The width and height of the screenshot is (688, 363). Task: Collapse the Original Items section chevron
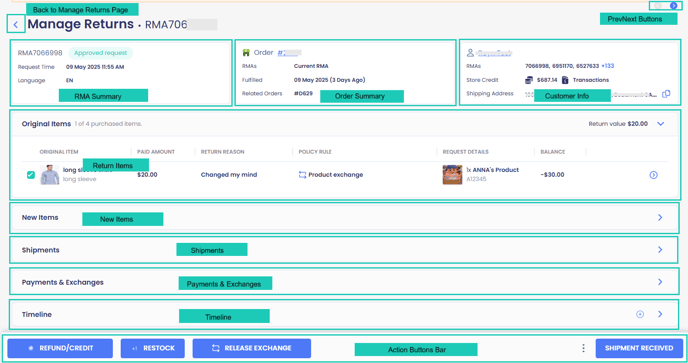tap(660, 124)
